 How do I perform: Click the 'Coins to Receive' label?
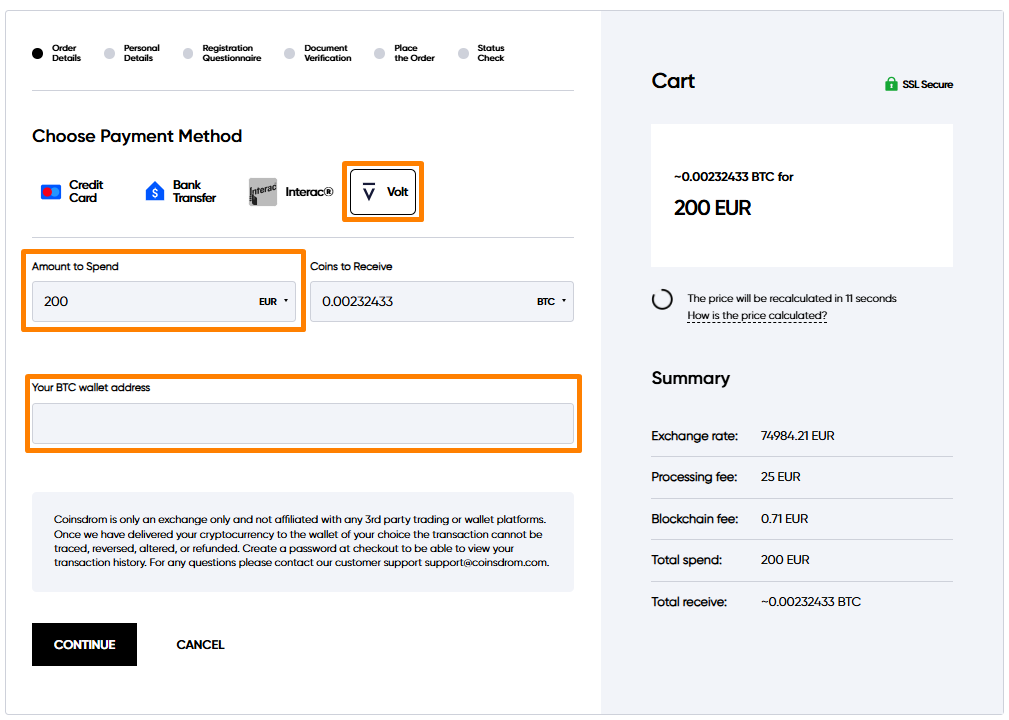[351, 266]
